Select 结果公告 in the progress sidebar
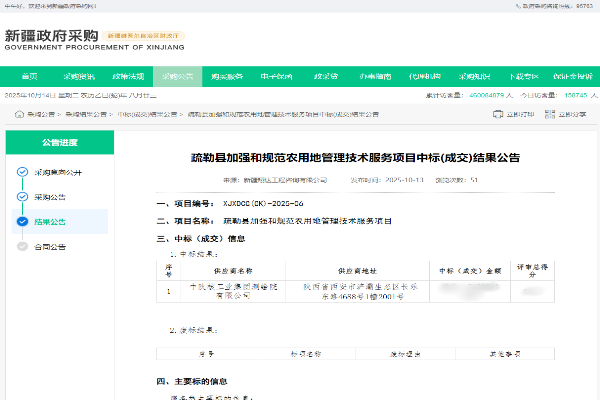Screen dimensions: 600x400 (x=50, y=221)
